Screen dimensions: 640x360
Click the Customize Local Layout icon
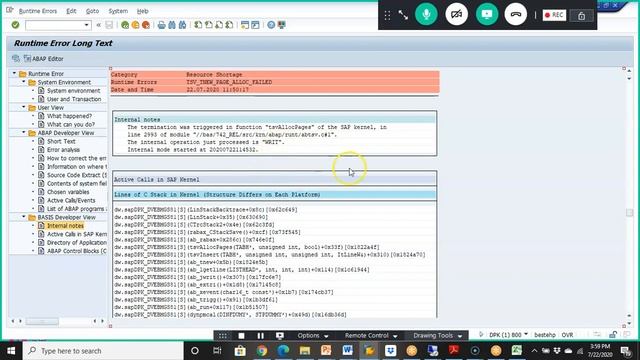coord(282,25)
